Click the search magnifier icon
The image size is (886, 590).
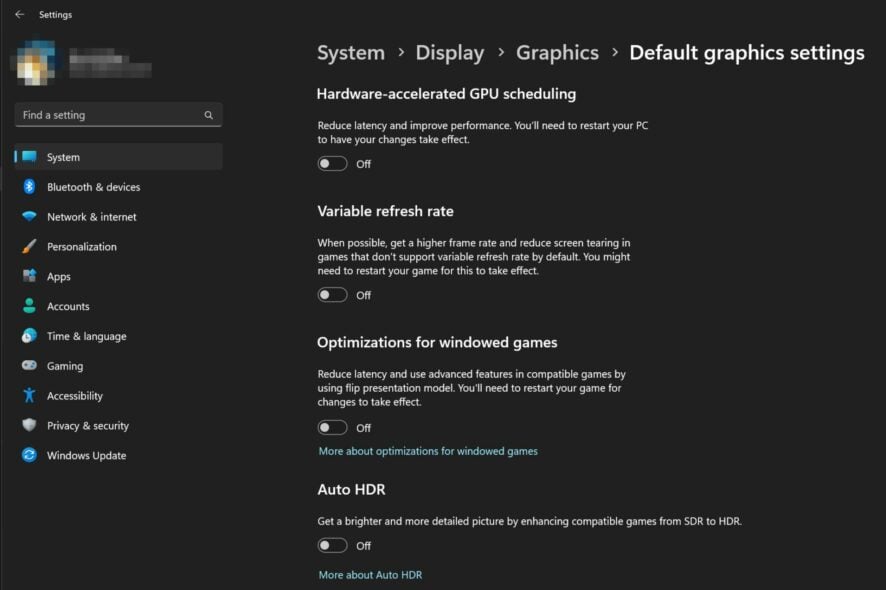pyautogui.click(x=209, y=115)
